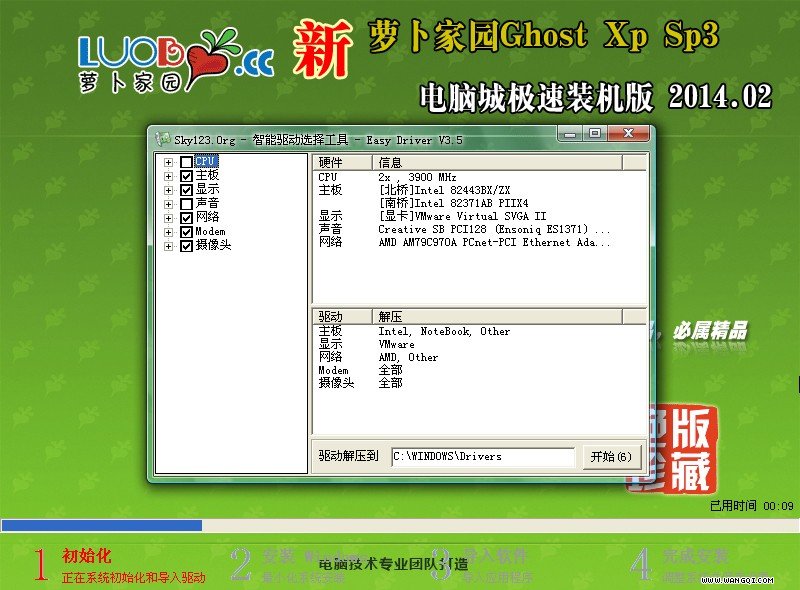Expand the Modem tree node

[x=168, y=232]
